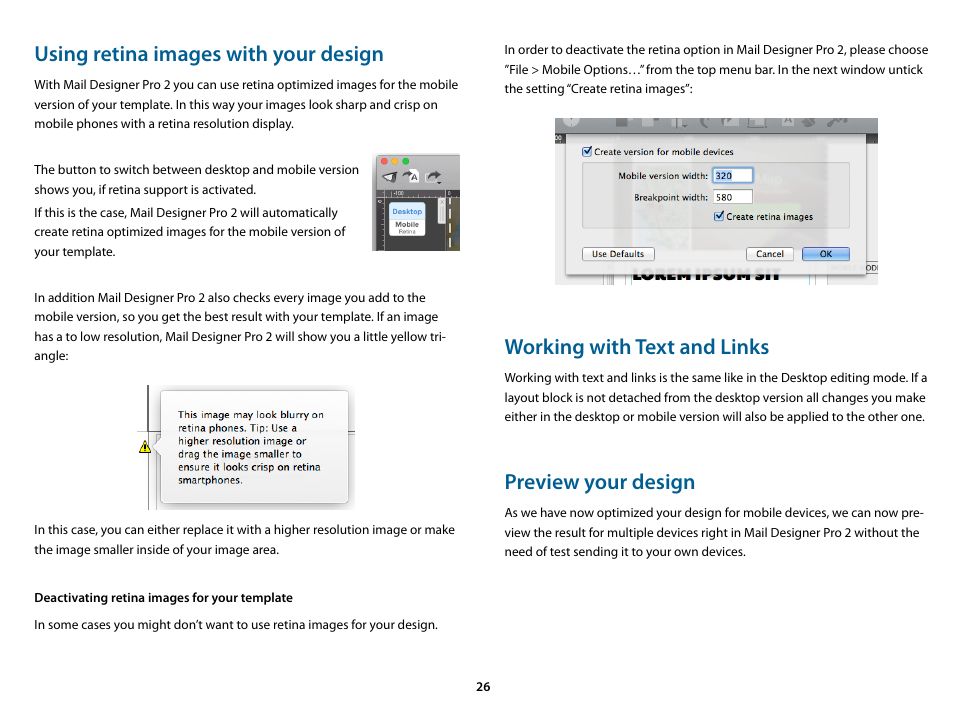Click the Use Defaults button
954x724 pixels.
(618, 254)
